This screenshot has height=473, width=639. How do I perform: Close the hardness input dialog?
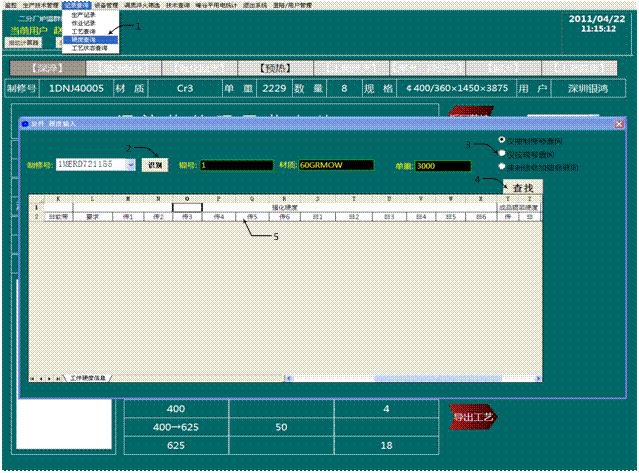[x=619, y=123]
